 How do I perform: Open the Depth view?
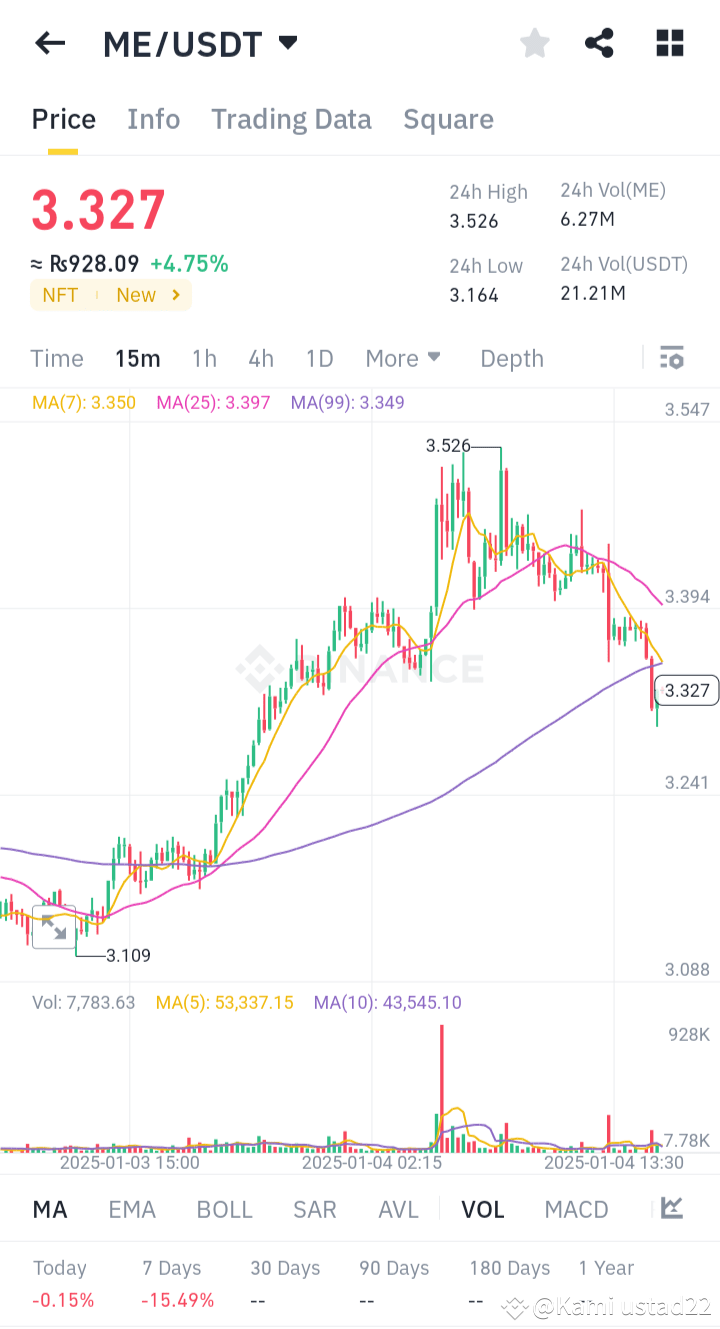pyautogui.click(x=511, y=357)
